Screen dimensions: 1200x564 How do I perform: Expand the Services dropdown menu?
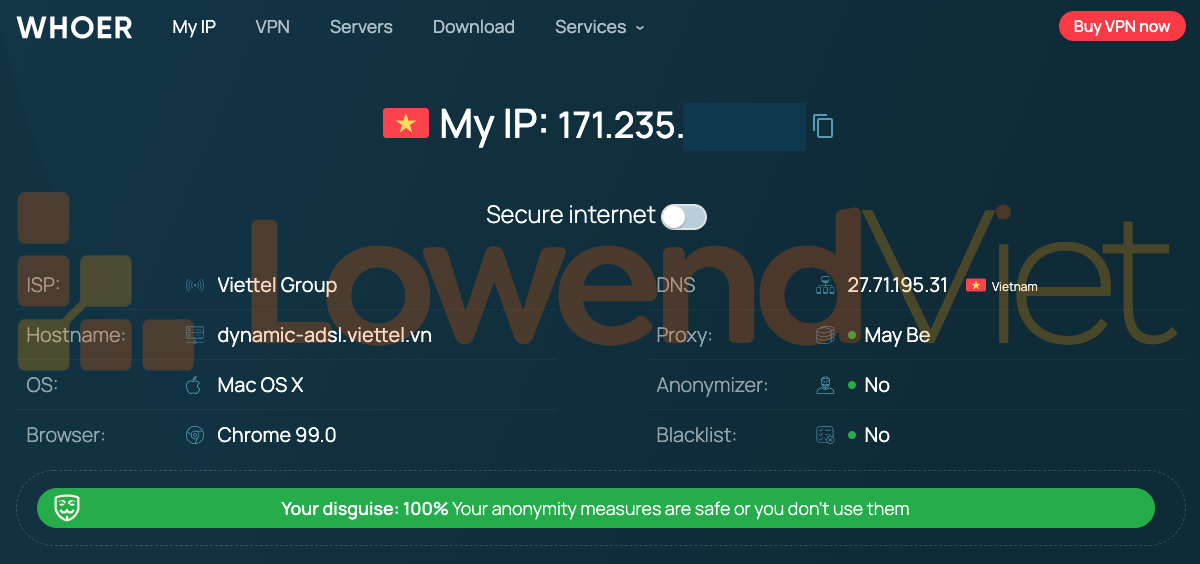(x=599, y=27)
